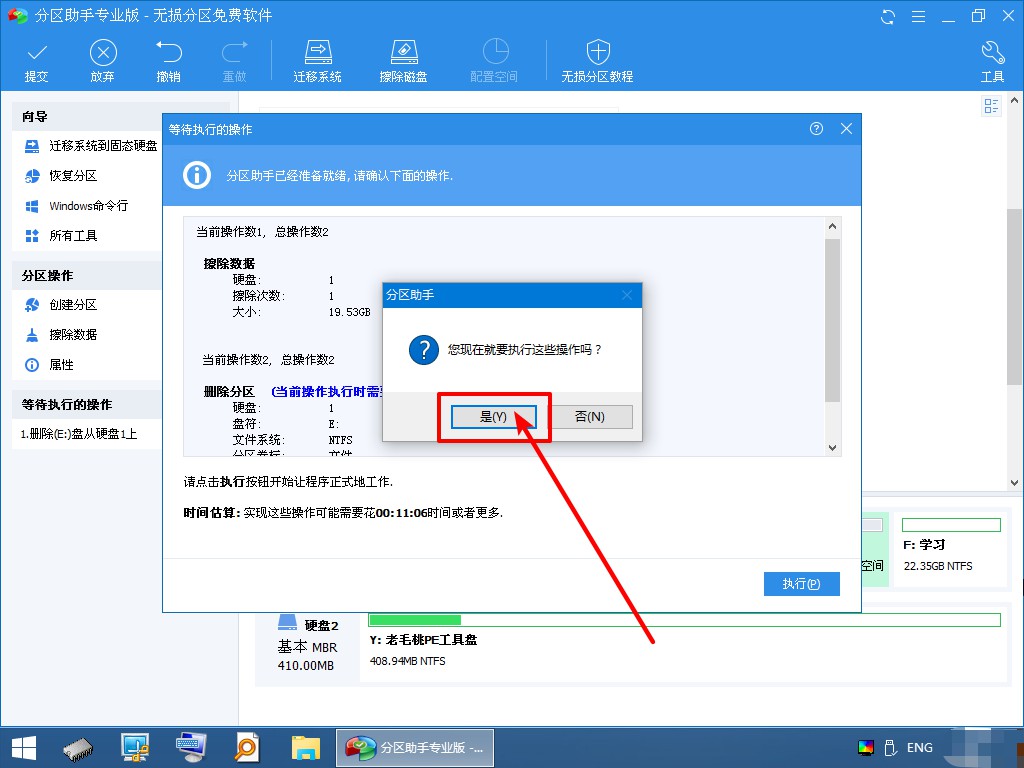
Task: Click scroll-down arrow in operations list
Action: tap(832, 447)
